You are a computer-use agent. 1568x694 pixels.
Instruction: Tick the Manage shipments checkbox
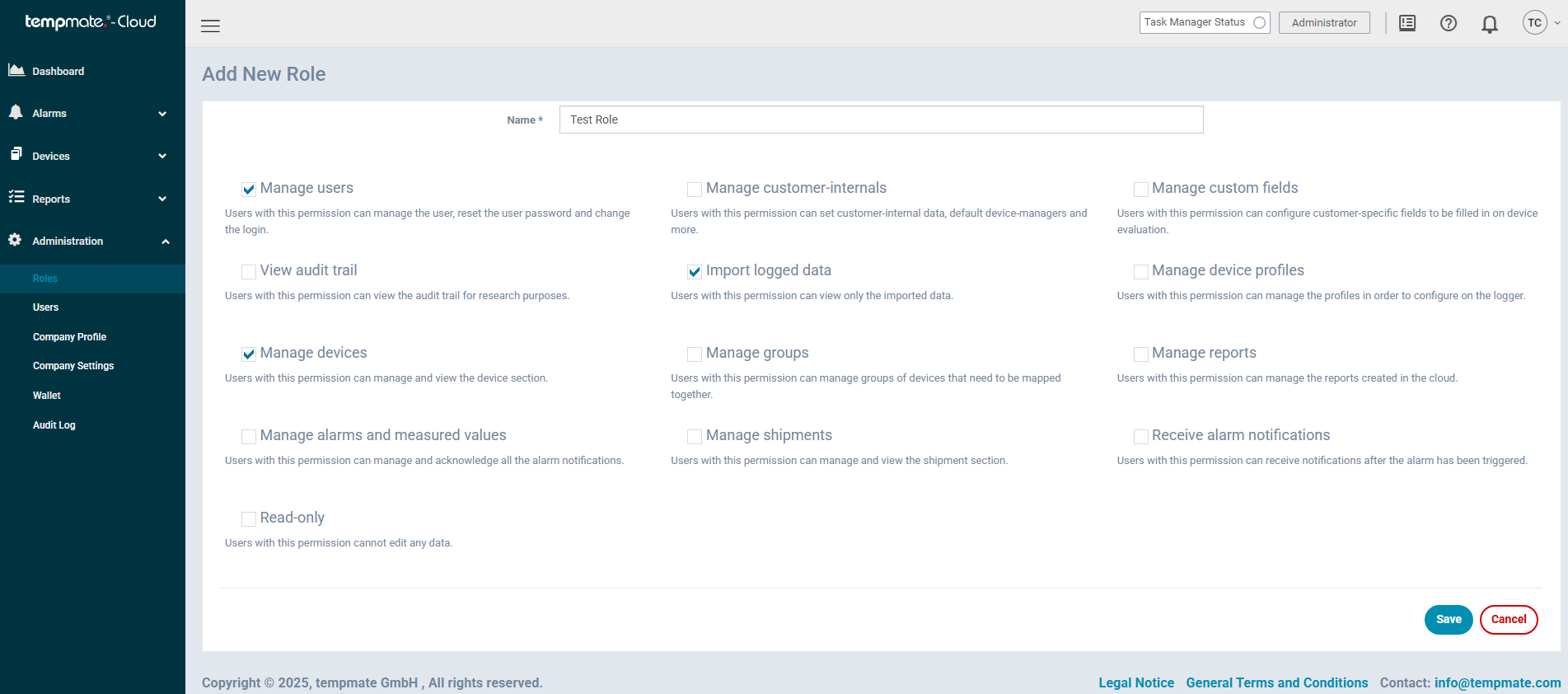(695, 436)
